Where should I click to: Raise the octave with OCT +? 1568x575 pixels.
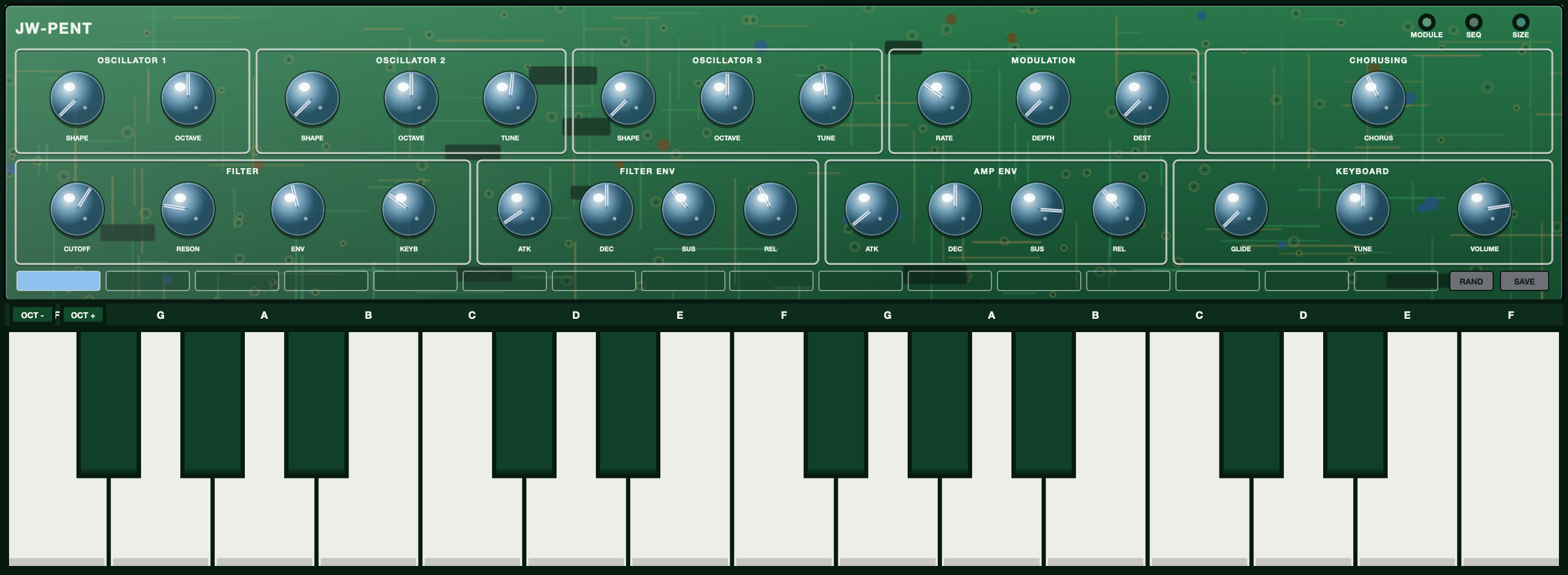83,315
